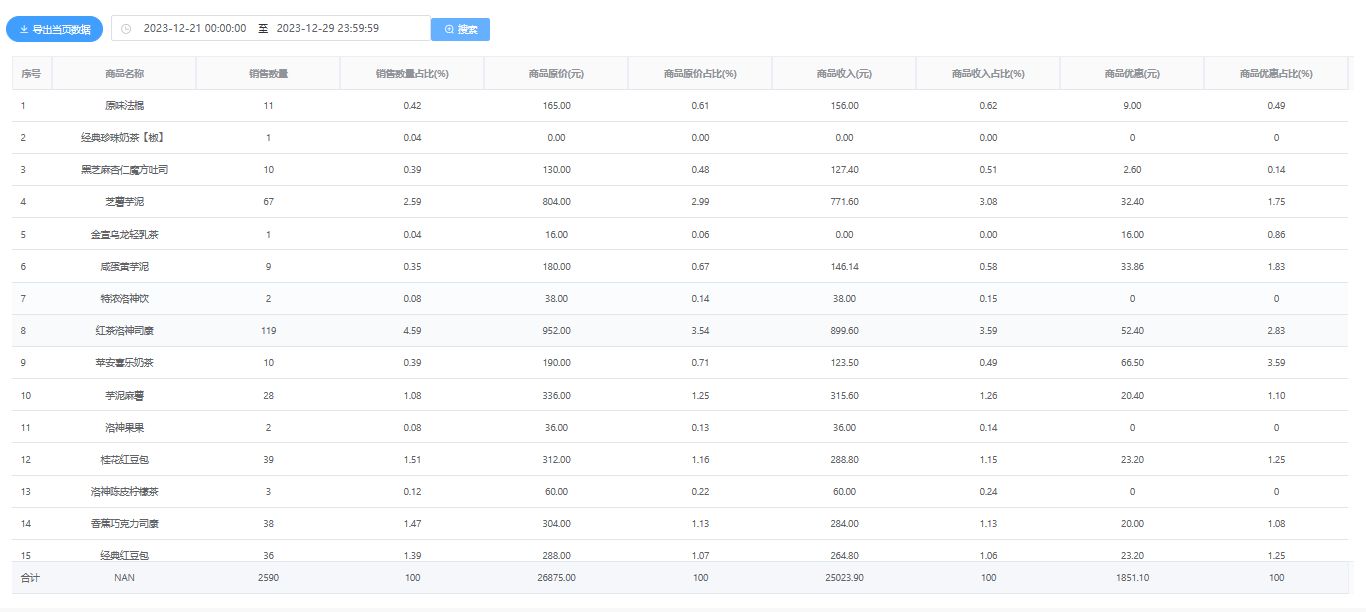The height and width of the screenshot is (612, 1366).
Task: Click the 商品收入(元) column header
Action: tap(844, 74)
